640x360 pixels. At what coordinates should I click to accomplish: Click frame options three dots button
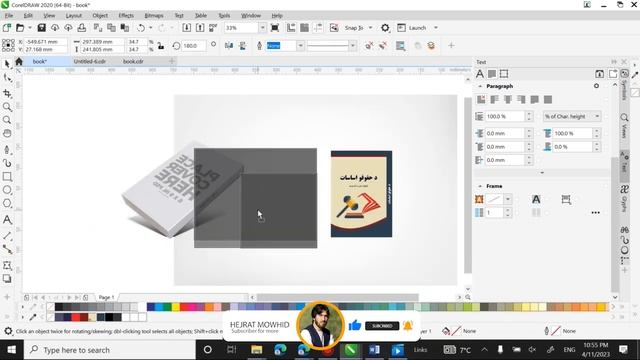(x=596, y=213)
